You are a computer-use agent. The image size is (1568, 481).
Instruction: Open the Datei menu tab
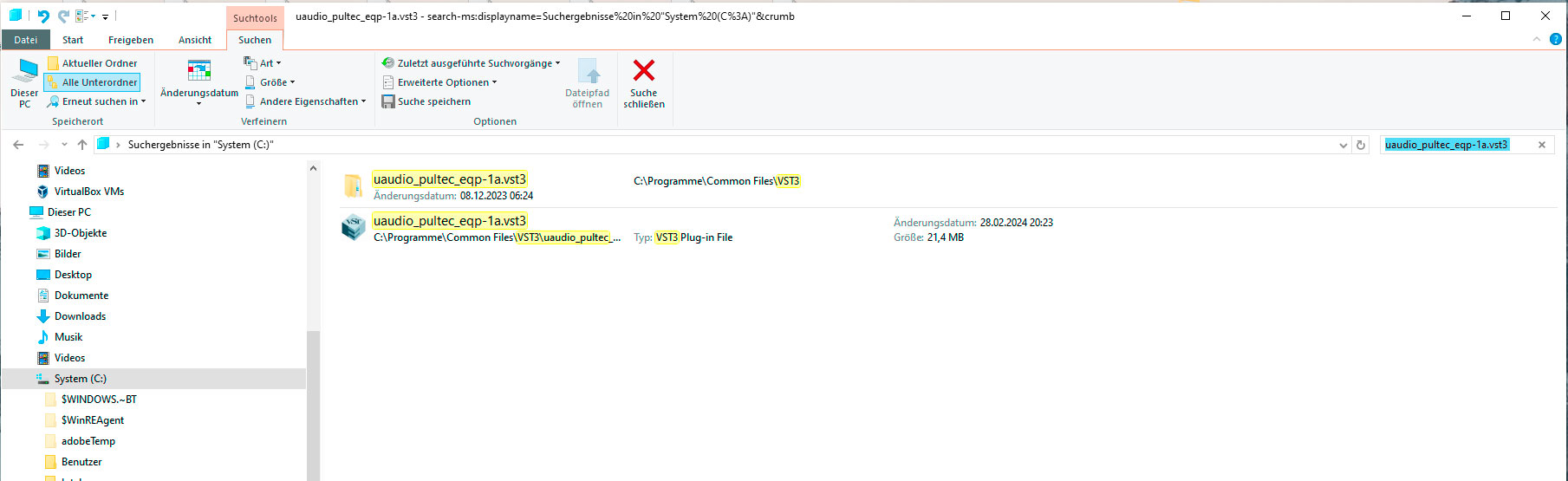26,40
